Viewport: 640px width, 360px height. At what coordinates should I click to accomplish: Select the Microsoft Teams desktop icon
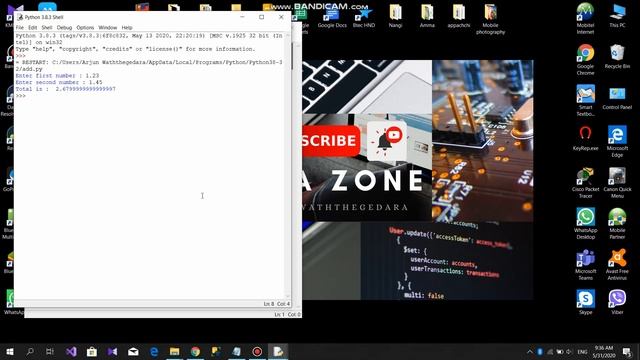pyautogui.click(x=585, y=265)
